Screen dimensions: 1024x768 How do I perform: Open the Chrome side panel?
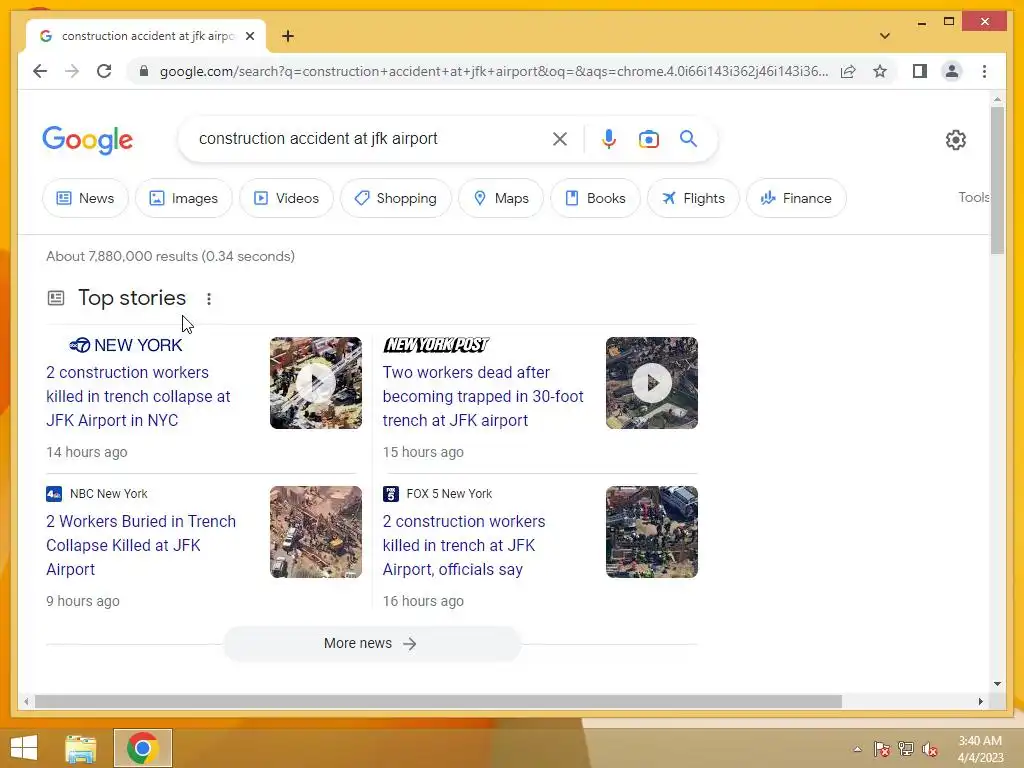(x=920, y=71)
